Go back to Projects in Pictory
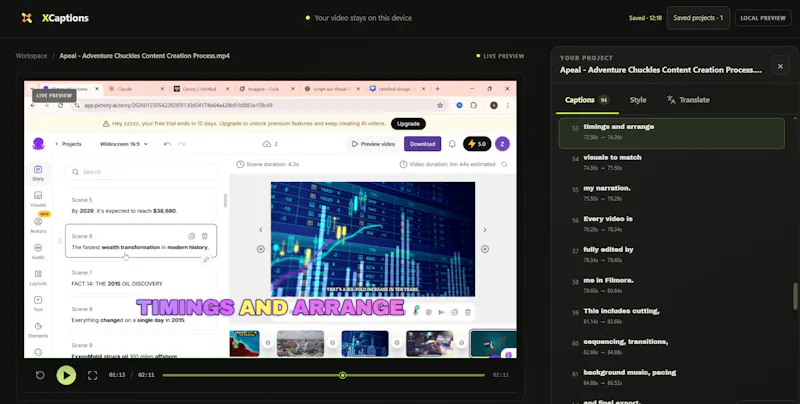800x404 pixels. (68, 144)
